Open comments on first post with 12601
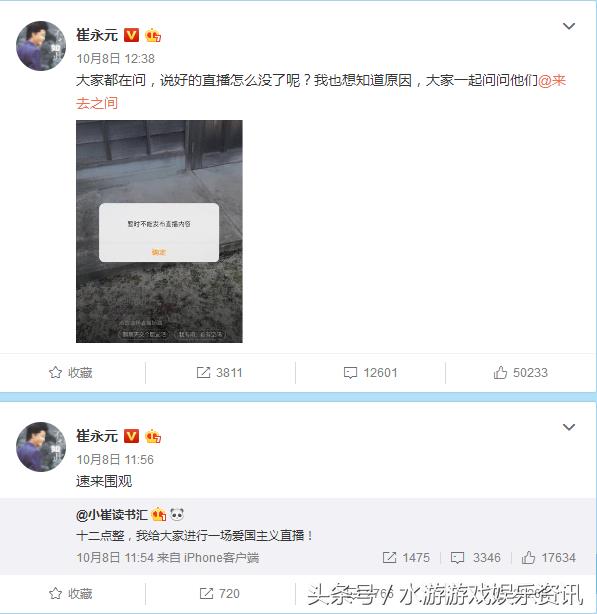 (x=370, y=372)
